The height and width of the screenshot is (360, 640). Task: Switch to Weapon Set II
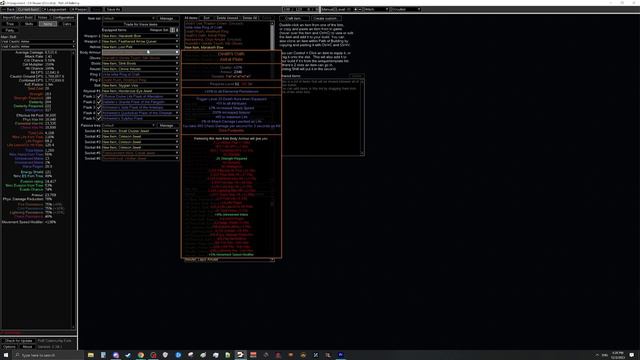click(177, 30)
